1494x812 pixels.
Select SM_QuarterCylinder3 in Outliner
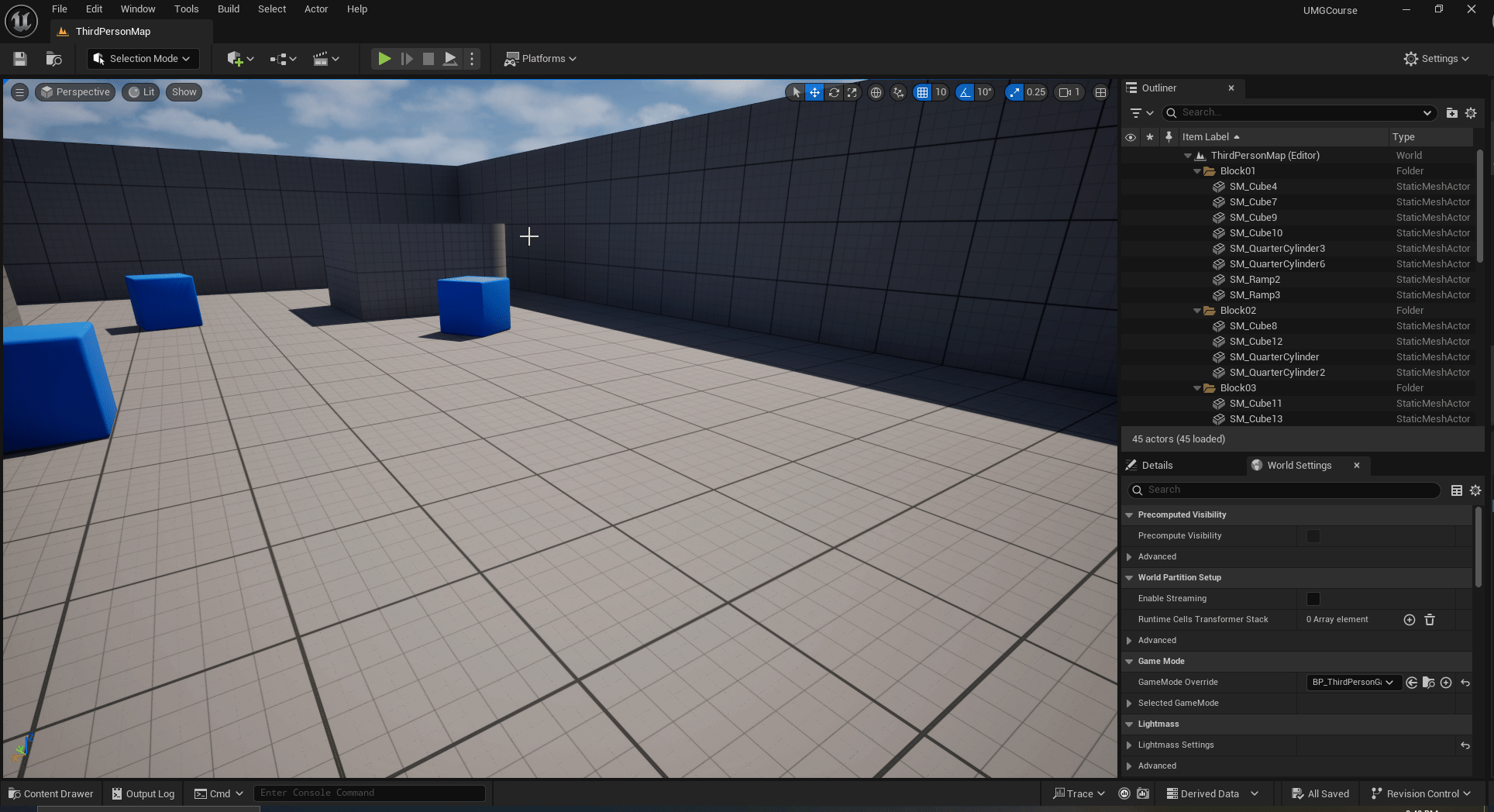click(1277, 249)
